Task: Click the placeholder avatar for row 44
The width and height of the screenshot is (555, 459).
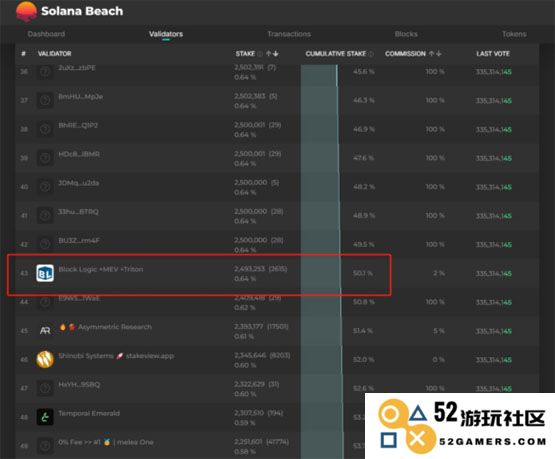Action: coord(45,302)
